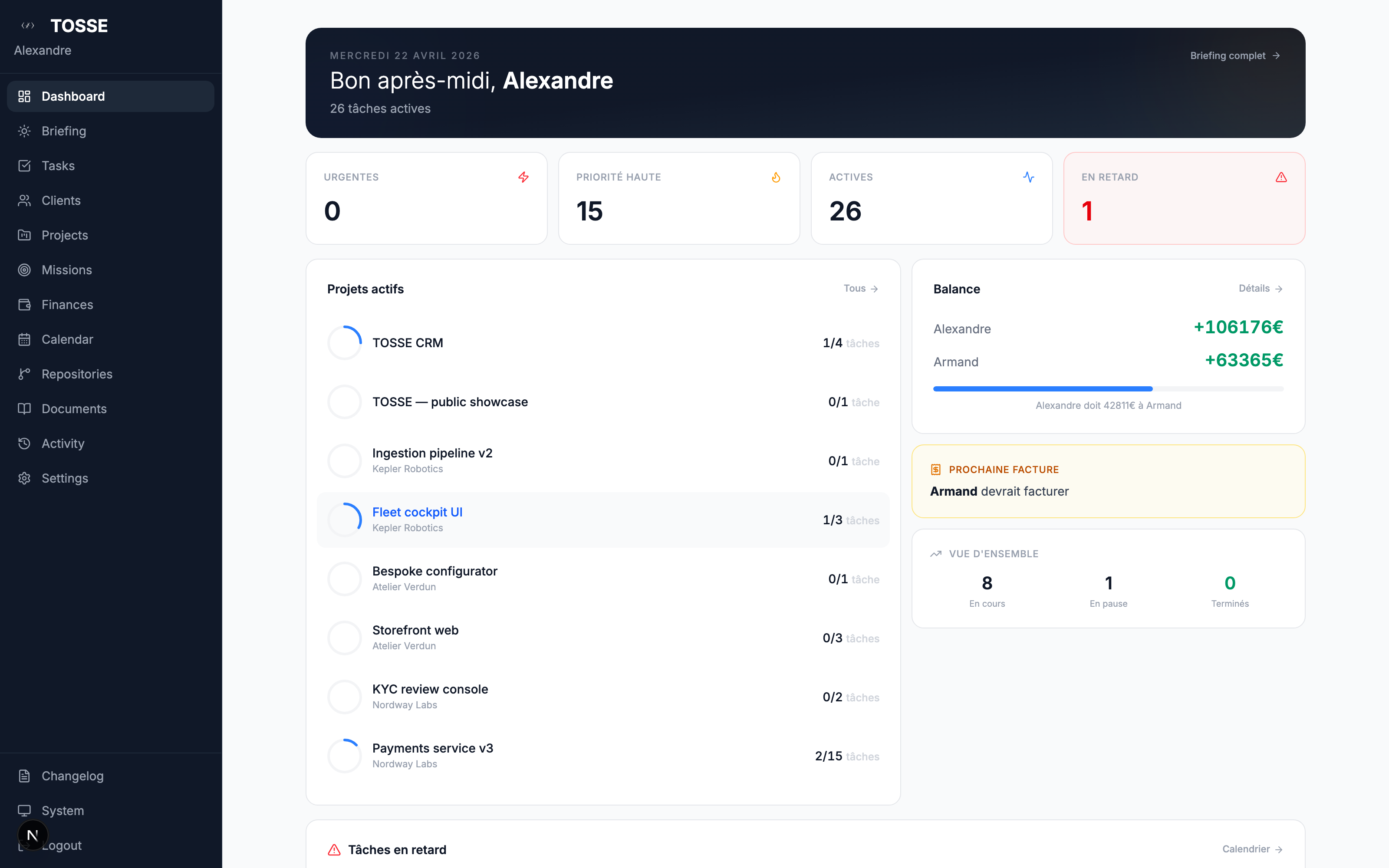Screen dimensions: 1389x868
Task: Click the TOSSE logo code icon
Action: click(27, 25)
